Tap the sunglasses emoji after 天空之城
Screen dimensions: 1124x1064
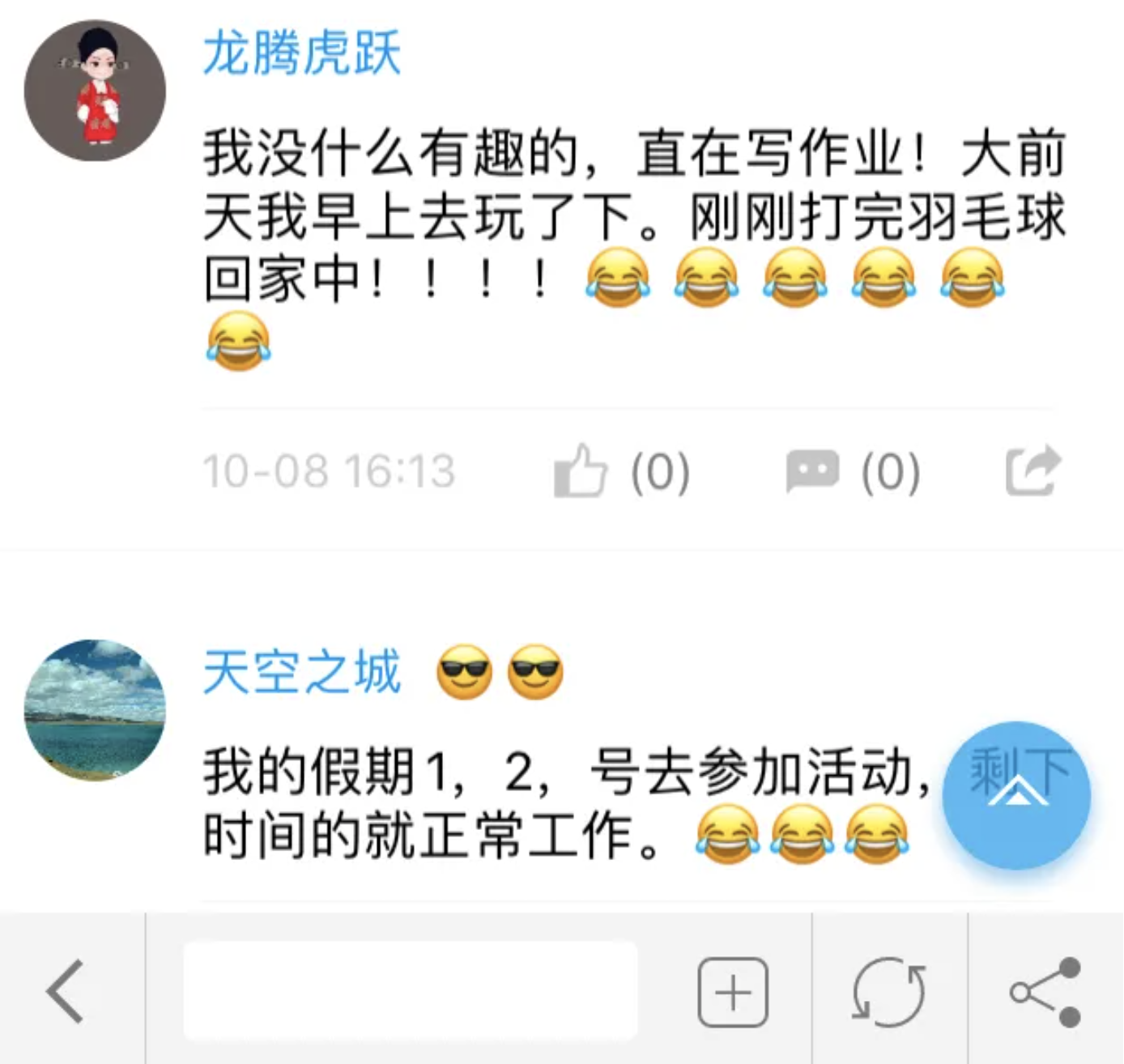pyautogui.click(x=500, y=672)
